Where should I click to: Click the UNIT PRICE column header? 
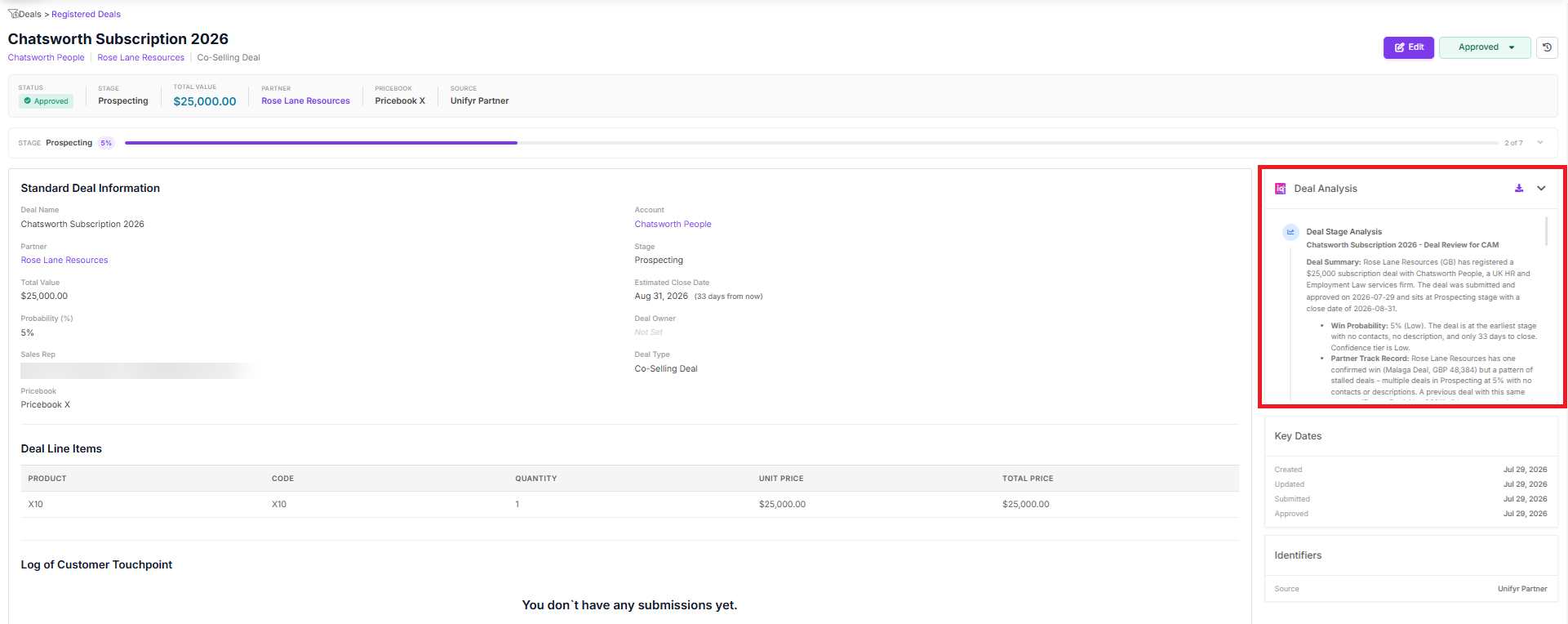781,479
